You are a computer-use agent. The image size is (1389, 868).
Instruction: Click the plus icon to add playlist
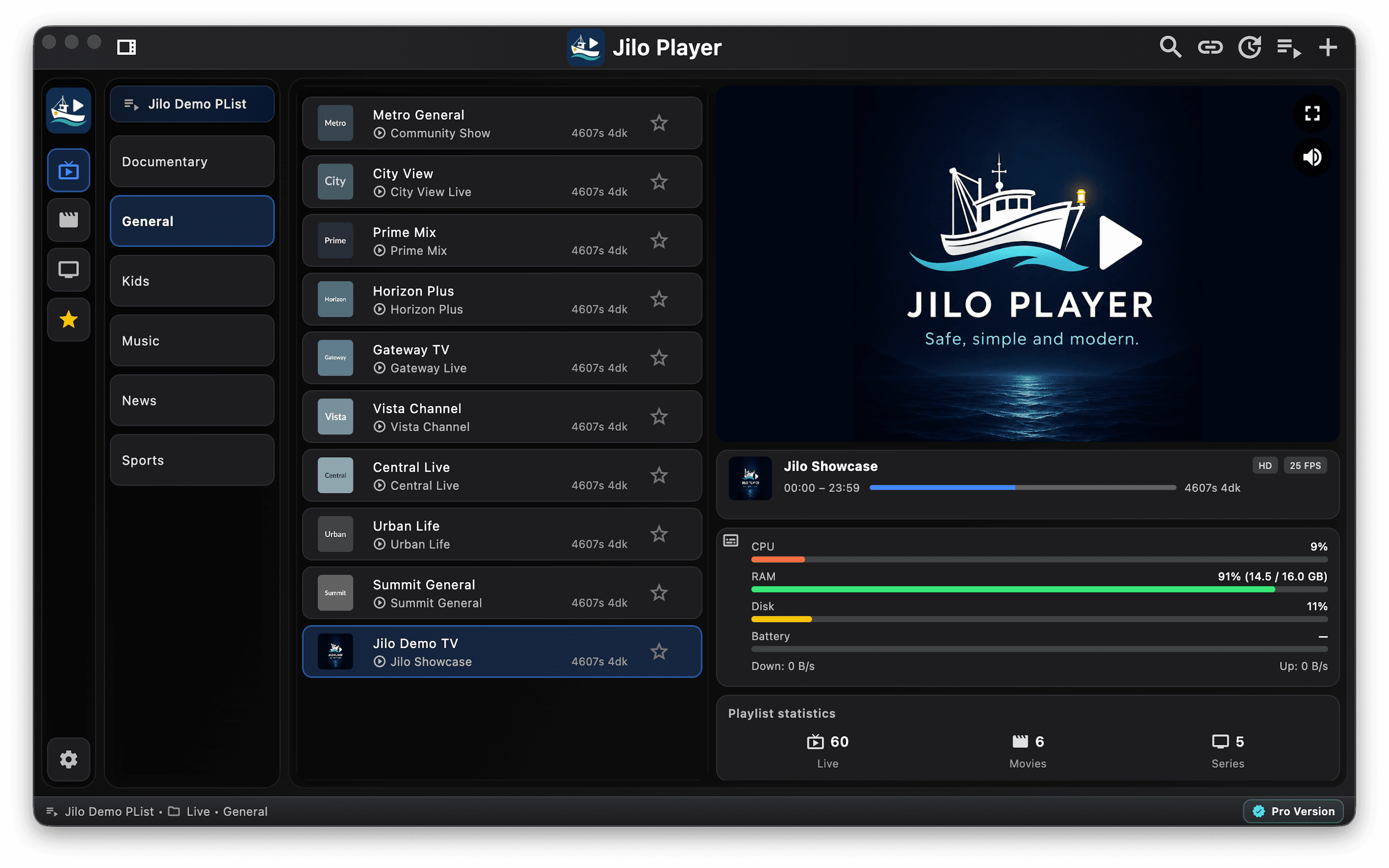(x=1328, y=47)
